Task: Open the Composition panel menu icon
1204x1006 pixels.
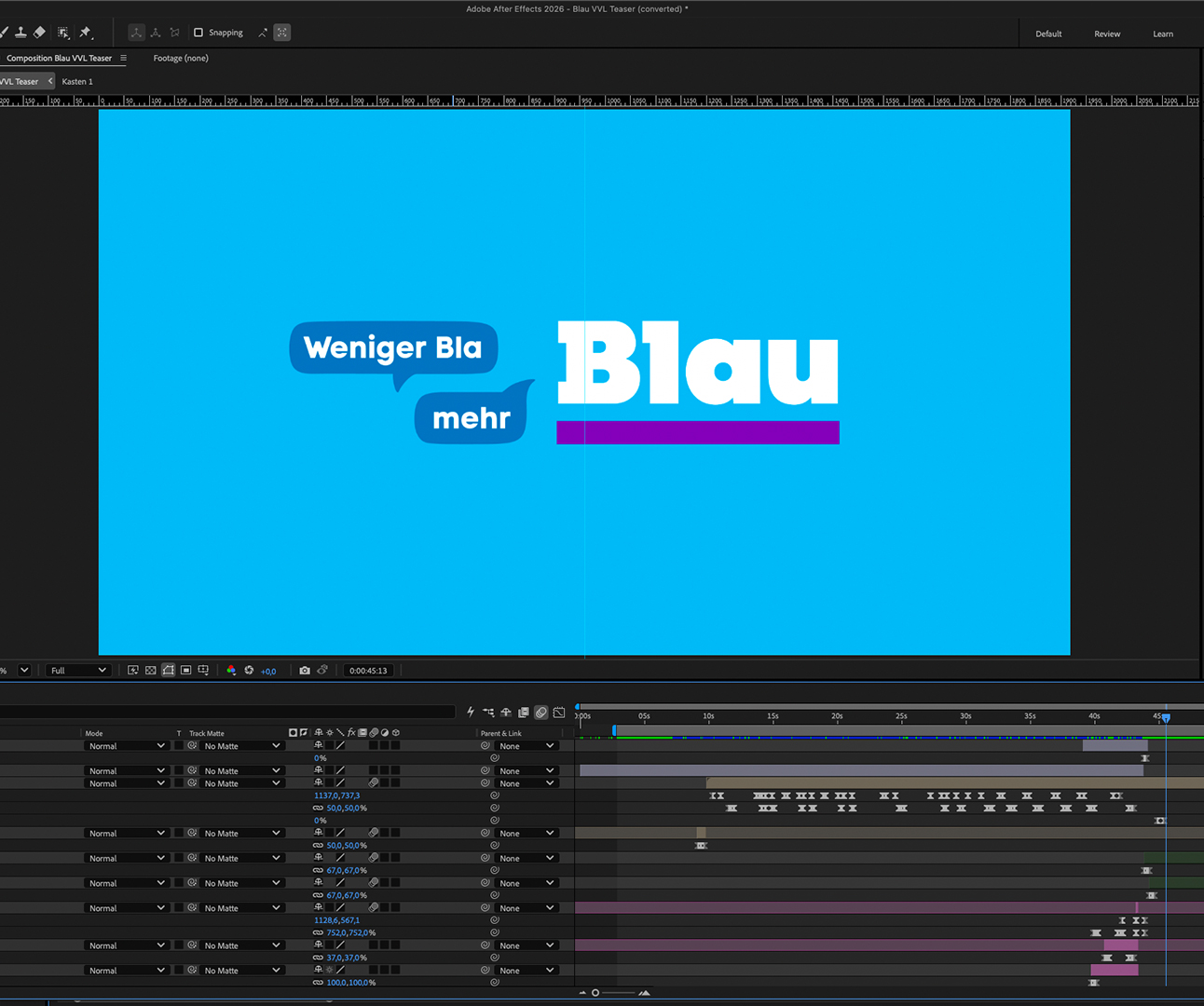Action: pyautogui.click(x=123, y=58)
